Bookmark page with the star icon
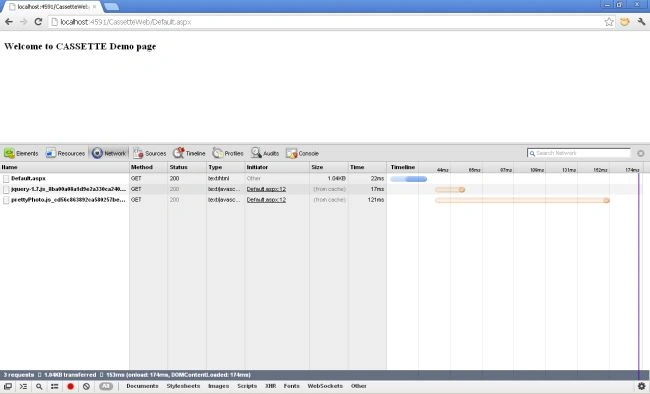 [609, 22]
